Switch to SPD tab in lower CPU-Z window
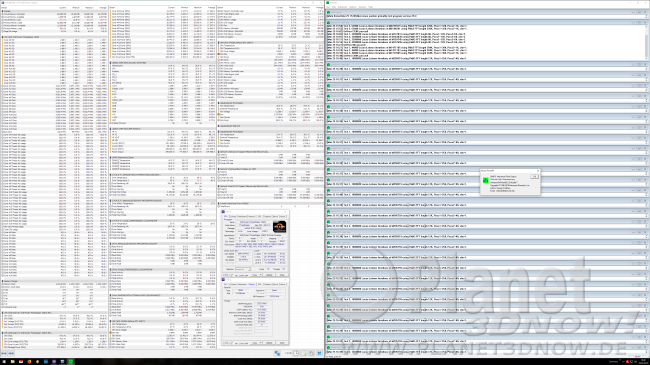The height and width of the screenshot is (365, 650). 260,284
